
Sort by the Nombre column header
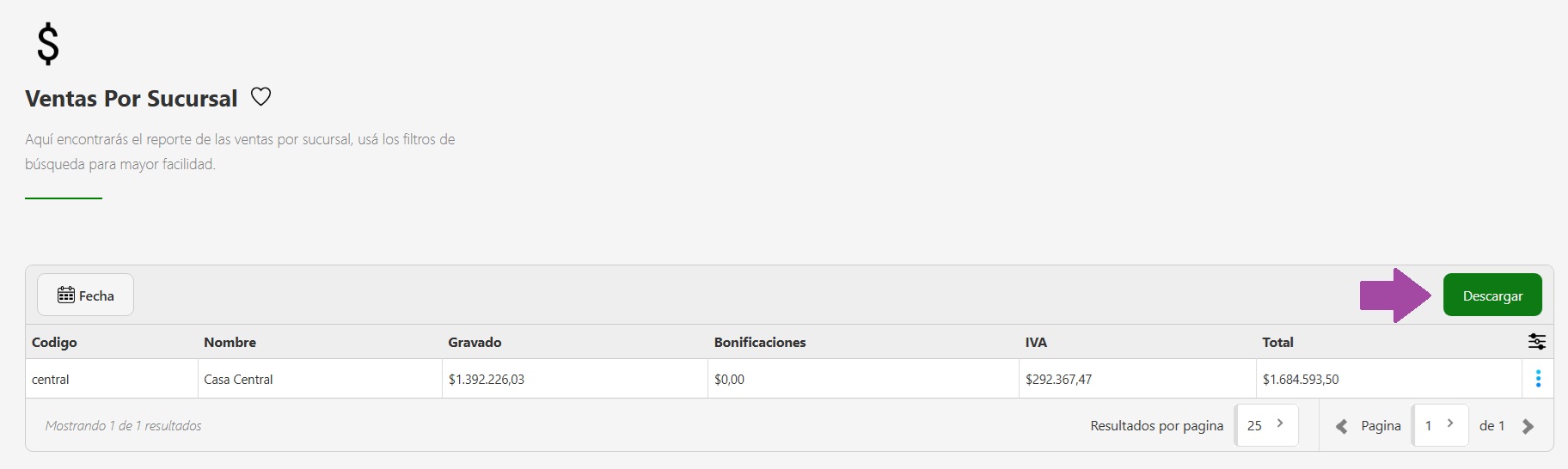[x=230, y=342]
